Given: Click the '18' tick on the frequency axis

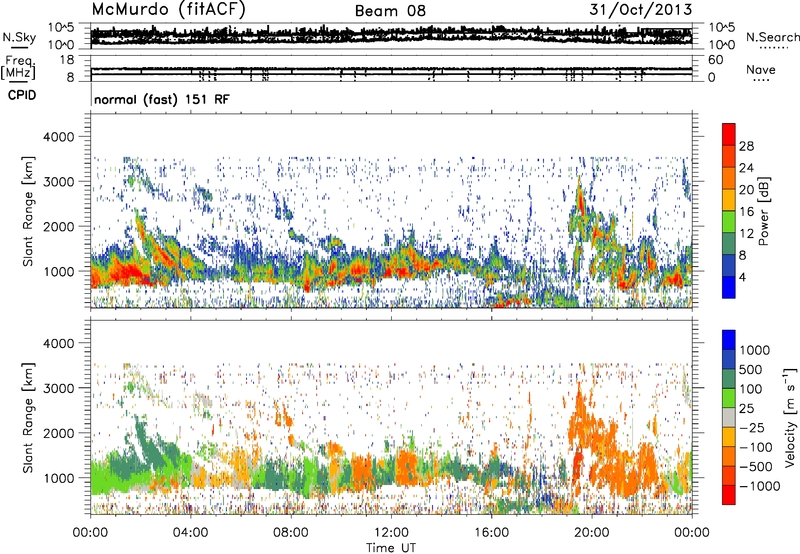Looking at the screenshot, I should point(67,60).
